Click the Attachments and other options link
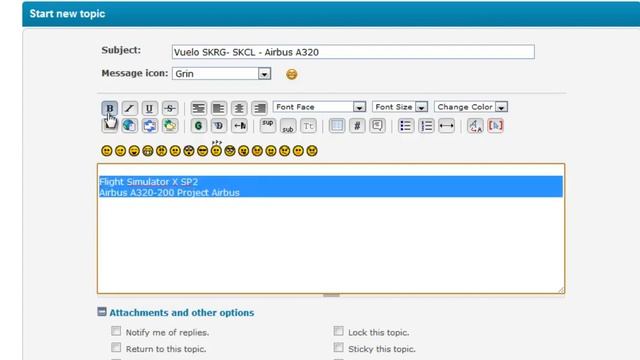Image resolution: width=640 pixels, height=360 pixels. 182,313
